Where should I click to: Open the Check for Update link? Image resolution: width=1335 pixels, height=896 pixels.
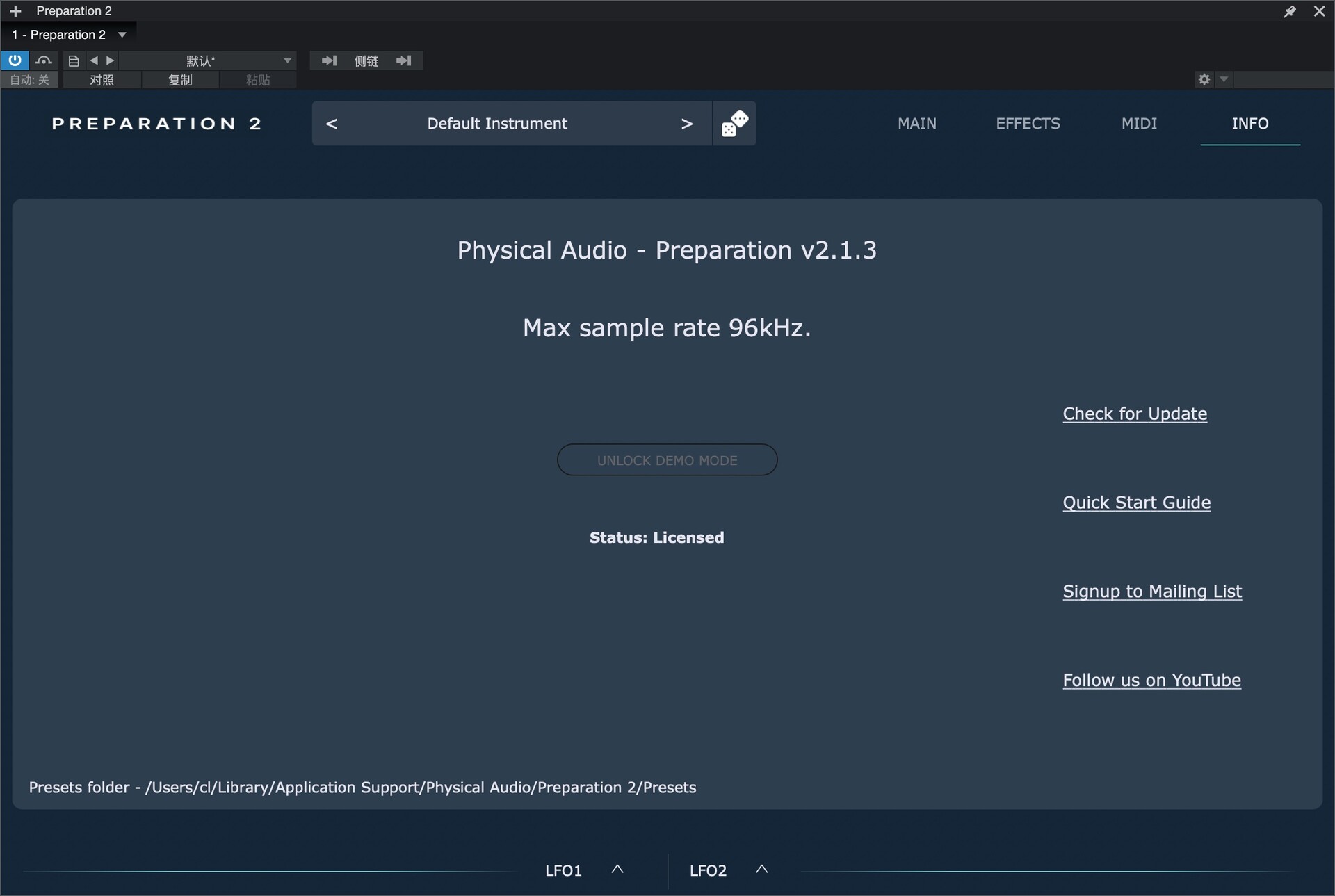point(1135,414)
